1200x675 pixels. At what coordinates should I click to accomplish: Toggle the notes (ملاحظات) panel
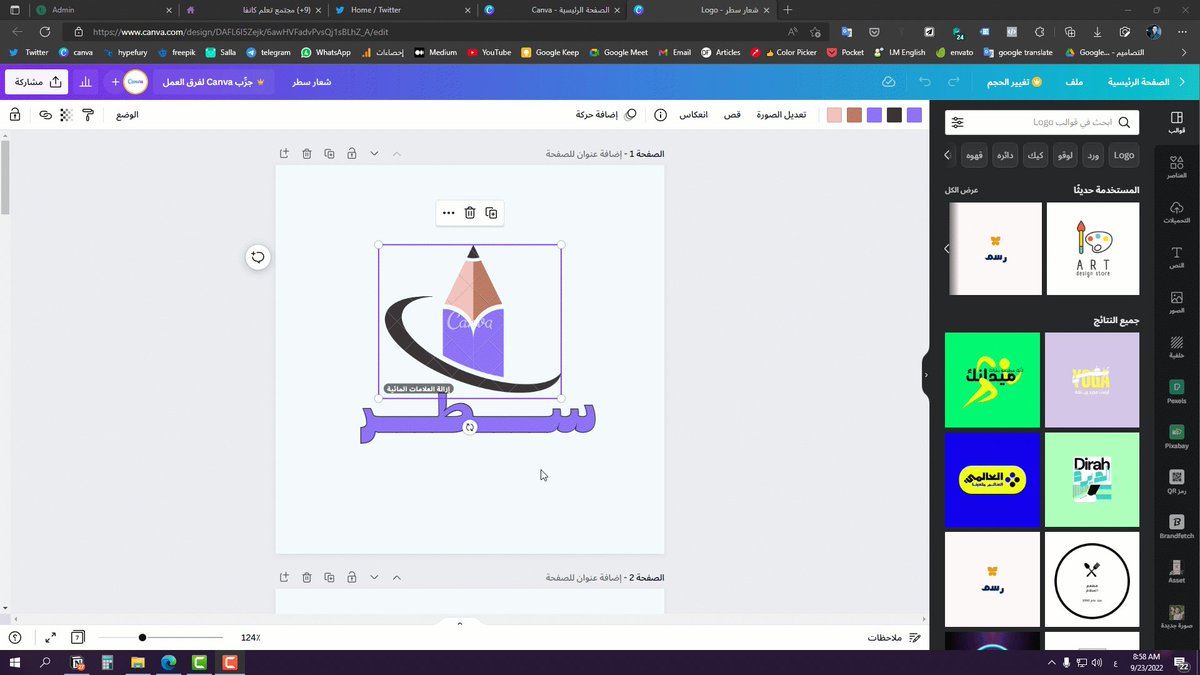pyautogui.click(x=893, y=637)
